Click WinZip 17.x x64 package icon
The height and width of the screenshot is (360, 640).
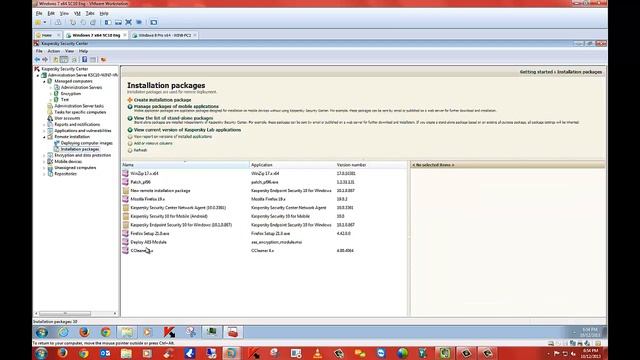(125, 173)
